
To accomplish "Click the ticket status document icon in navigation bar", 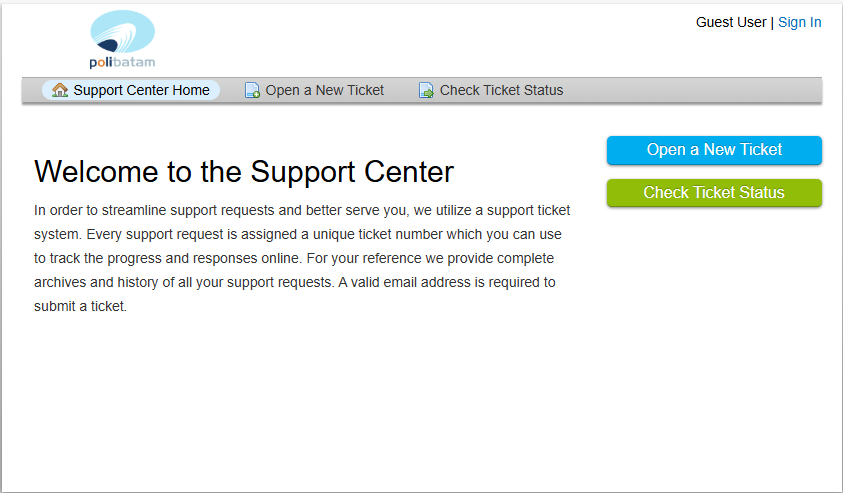I will 427,91.
